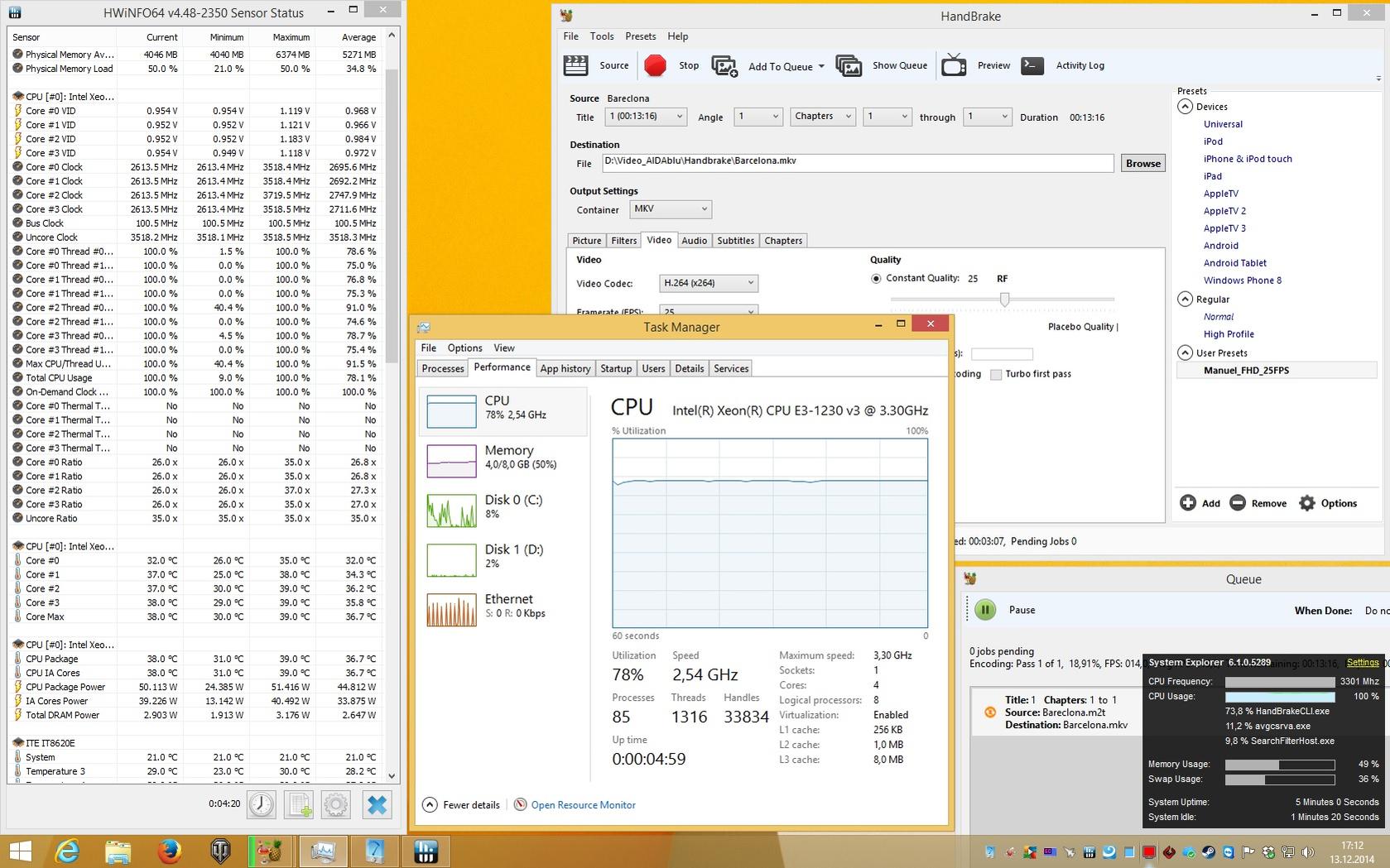Open the Angle dropdown in HandBrake

[x=758, y=117]
